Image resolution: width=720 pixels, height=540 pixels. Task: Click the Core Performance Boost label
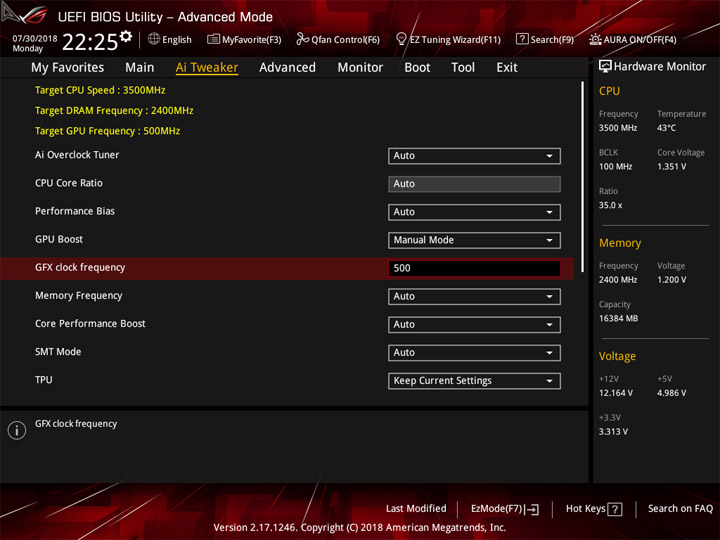[90, 324]
